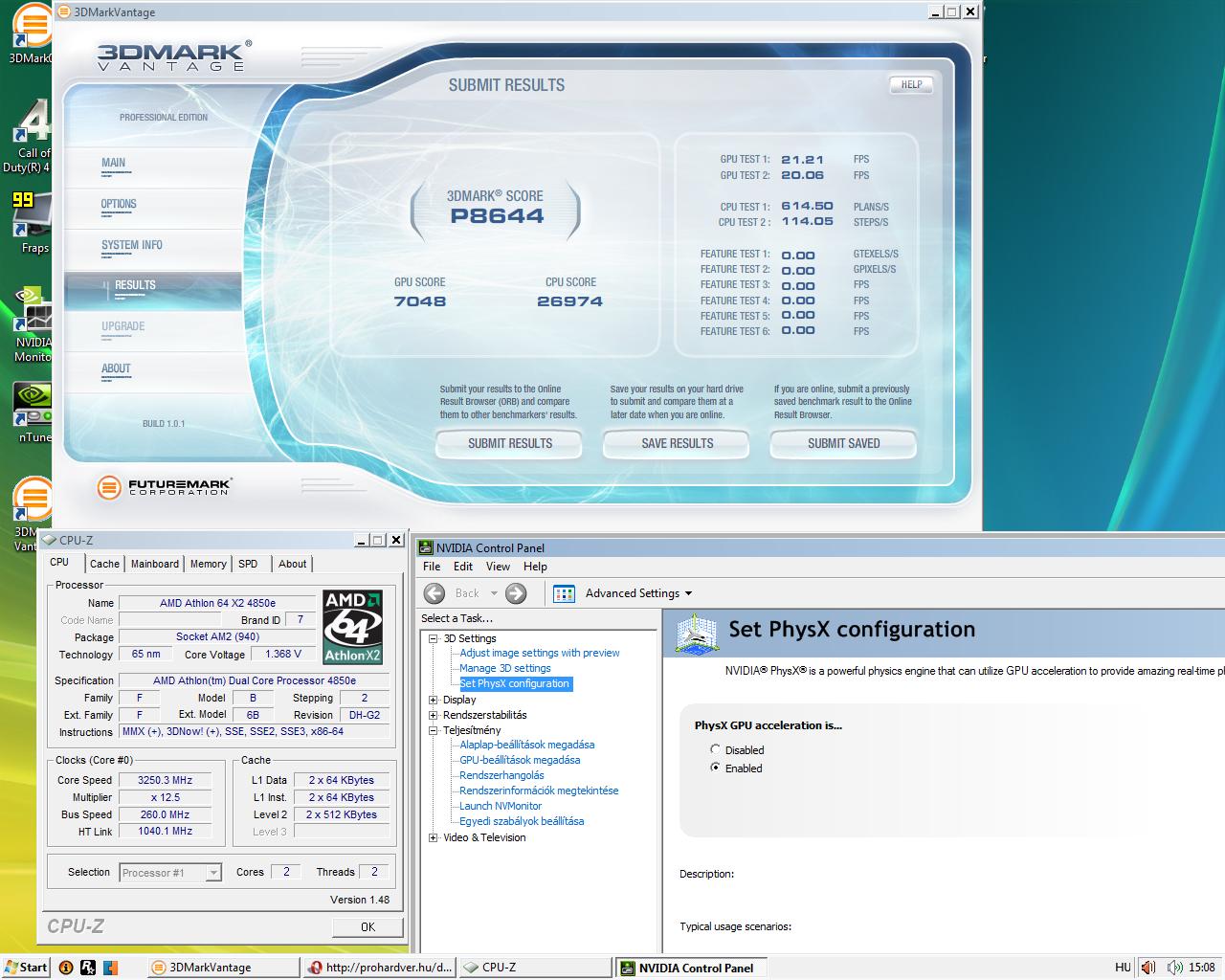Collapse the Teljesítmény tree node
This screenshot has width=1225, height=980.
point(434,730)
